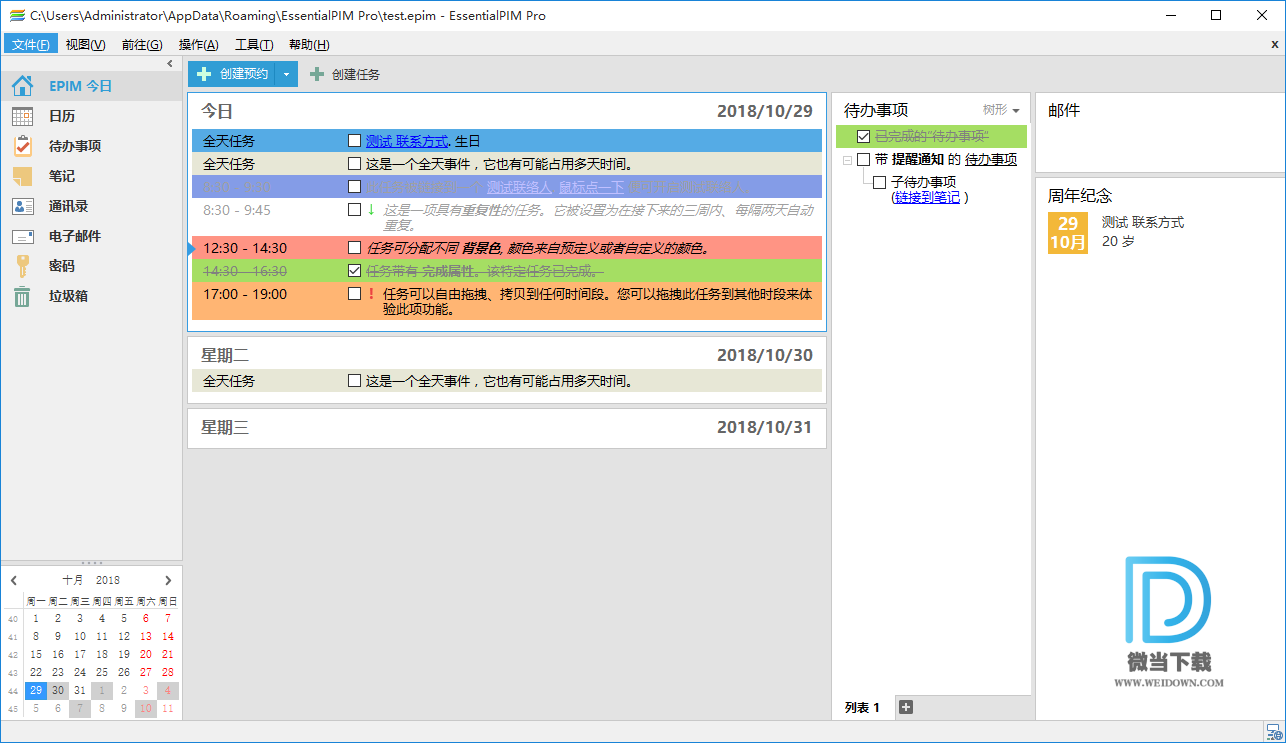
Task: Open the 待办事项 module in sidebar
Action: 91,146
